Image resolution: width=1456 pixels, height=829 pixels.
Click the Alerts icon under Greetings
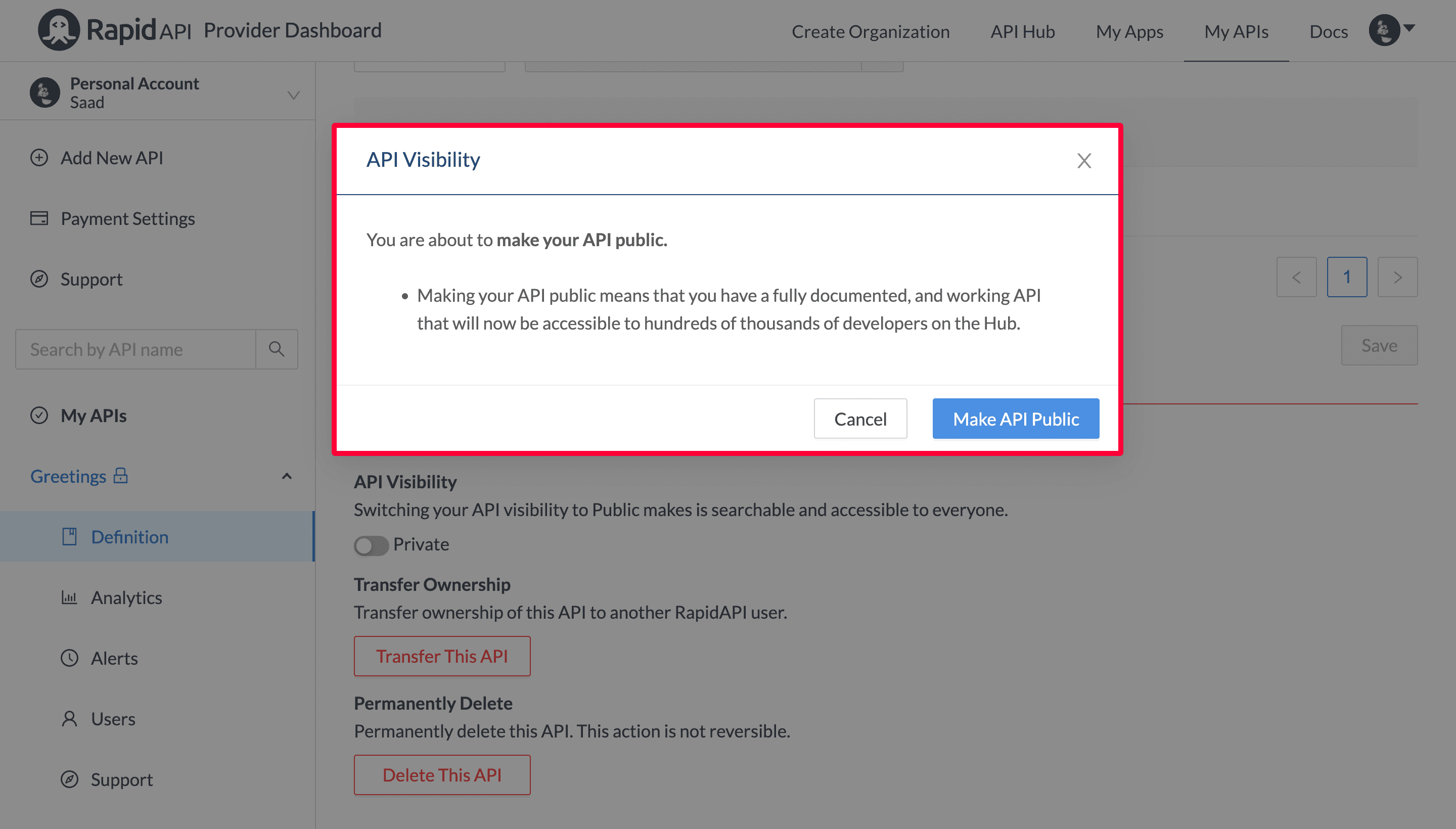(70, 657)
